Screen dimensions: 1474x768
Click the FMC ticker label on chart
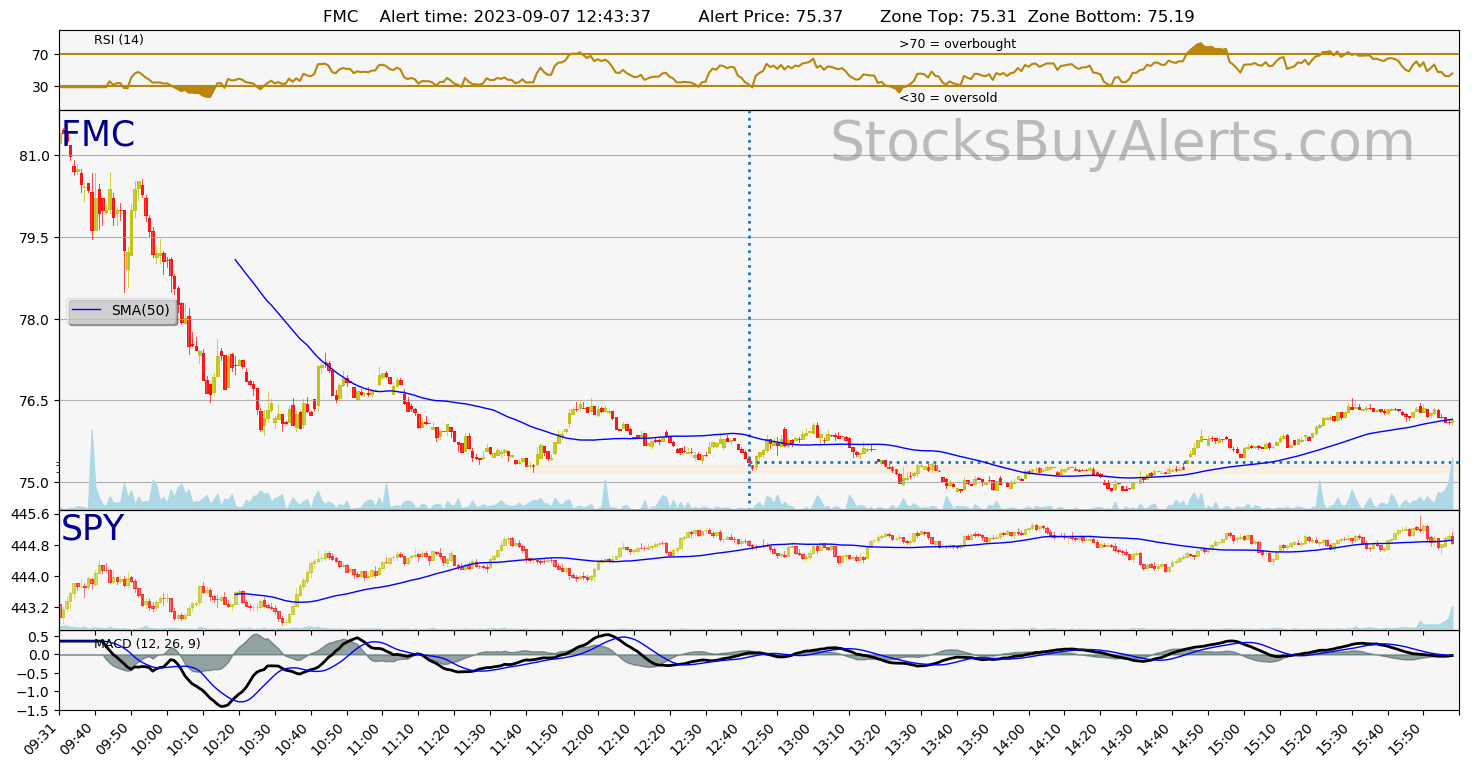coord(98,135)
